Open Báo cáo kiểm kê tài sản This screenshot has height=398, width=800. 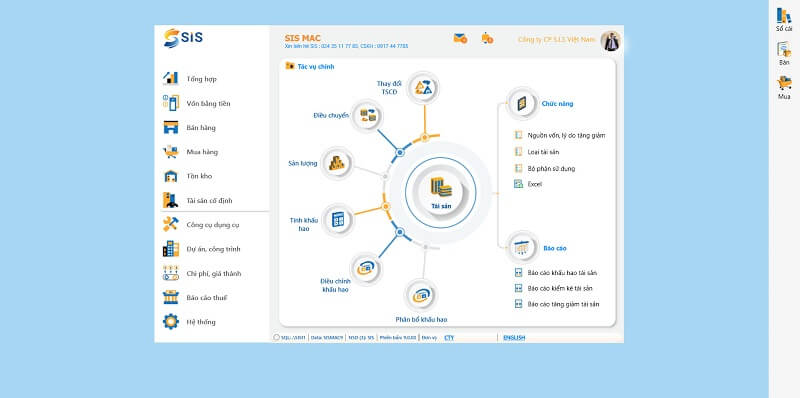[x=554, y=288]
